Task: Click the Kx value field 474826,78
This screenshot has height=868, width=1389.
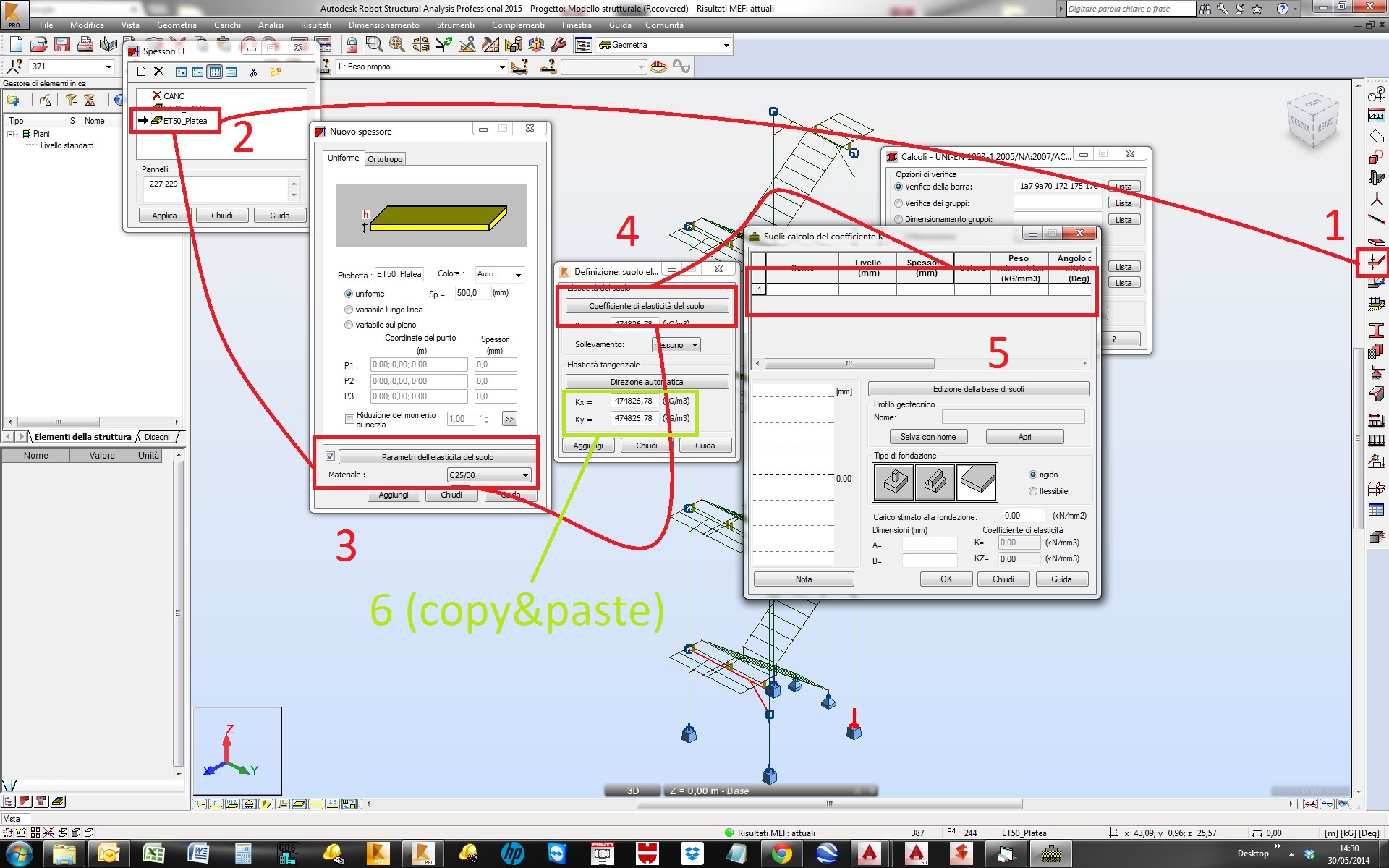Action: pyautogui.click(x=636, y=401)
